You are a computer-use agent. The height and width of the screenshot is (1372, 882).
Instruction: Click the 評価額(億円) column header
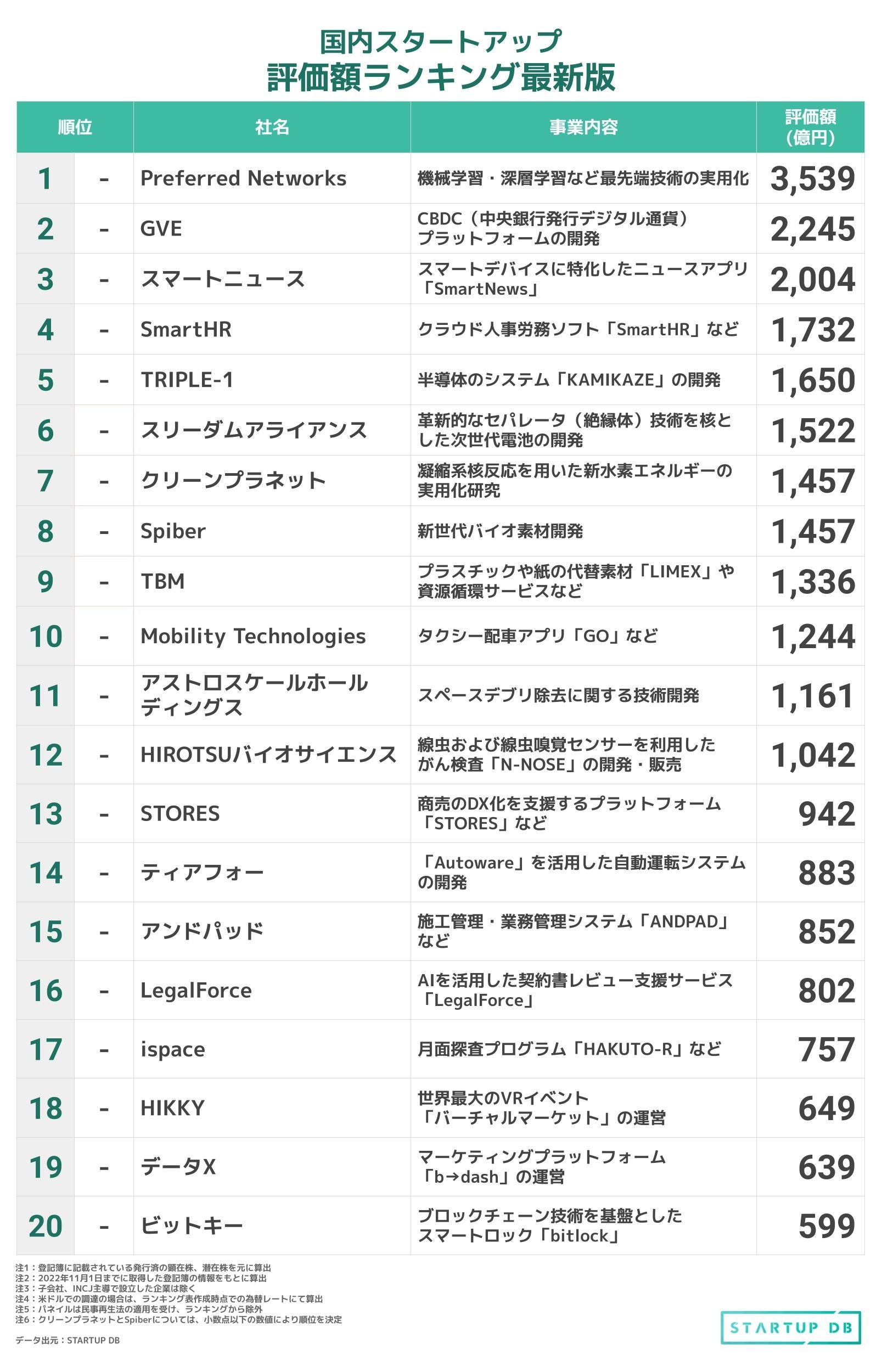pos(810,127)
